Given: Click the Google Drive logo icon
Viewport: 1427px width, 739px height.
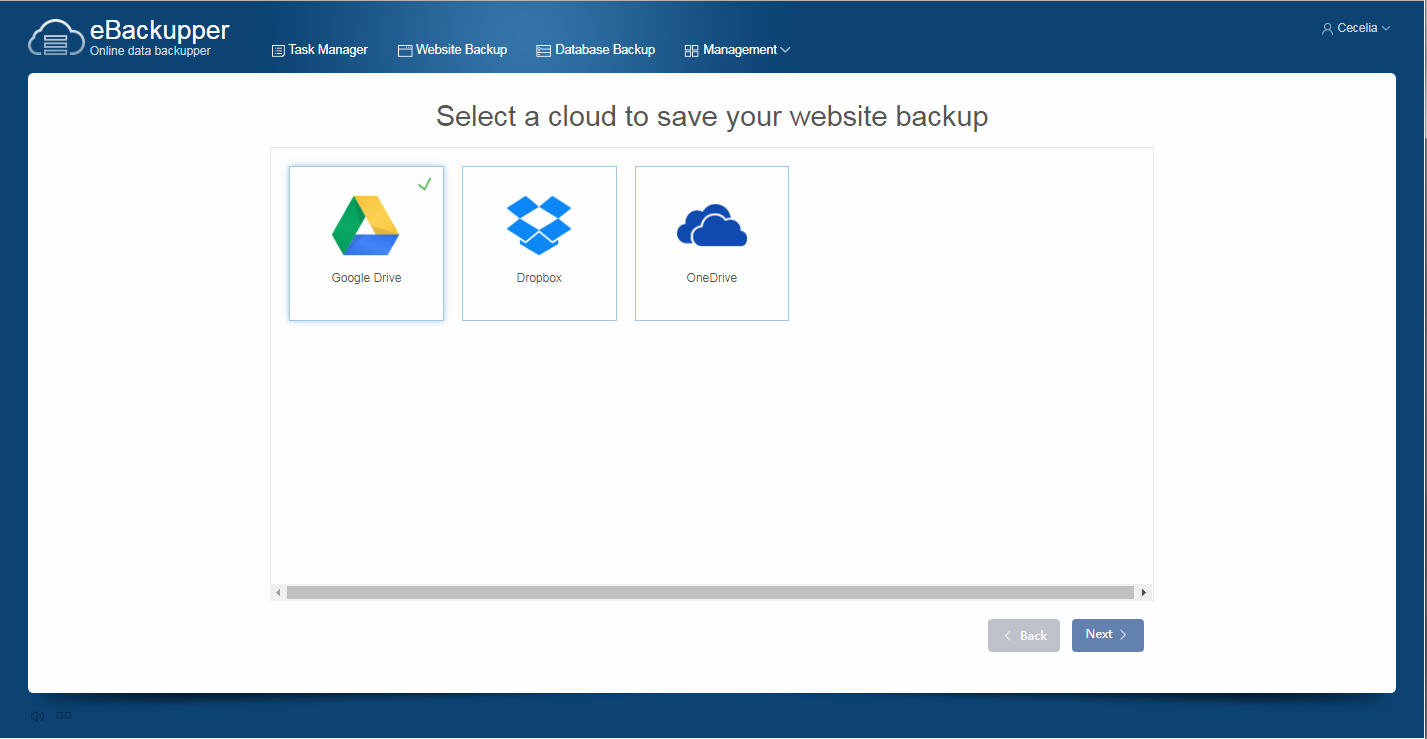Looking at the screenshot, I should click(x=366, y=225).
